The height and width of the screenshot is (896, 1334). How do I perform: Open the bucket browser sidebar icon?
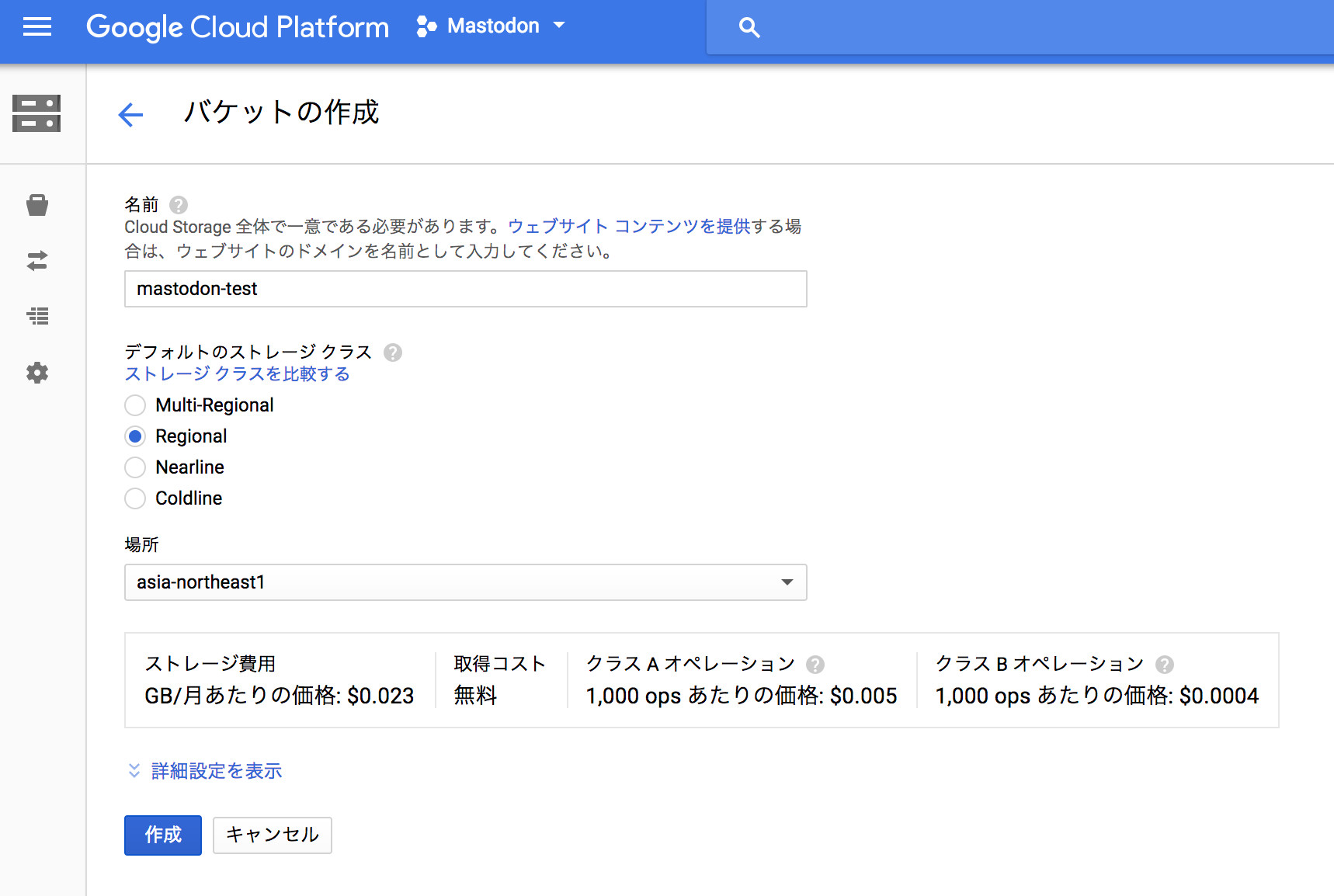(36, 205)
